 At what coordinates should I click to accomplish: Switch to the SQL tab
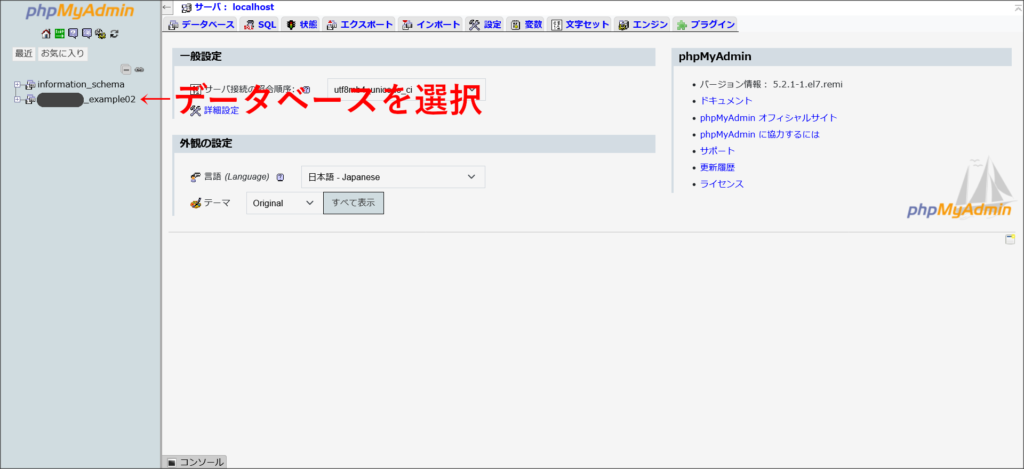point(261,25)
